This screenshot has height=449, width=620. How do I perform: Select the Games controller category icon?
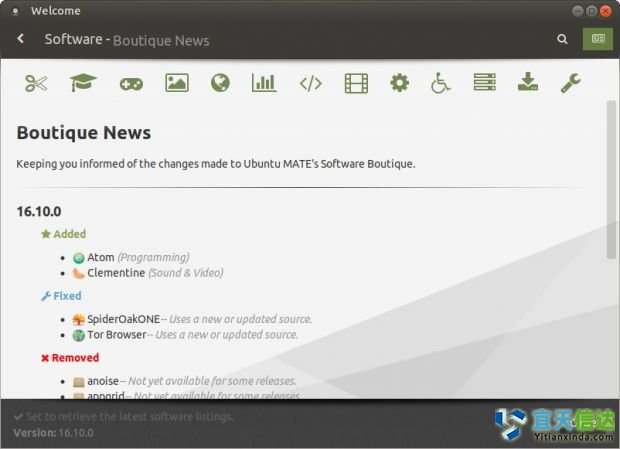[131, 84]
